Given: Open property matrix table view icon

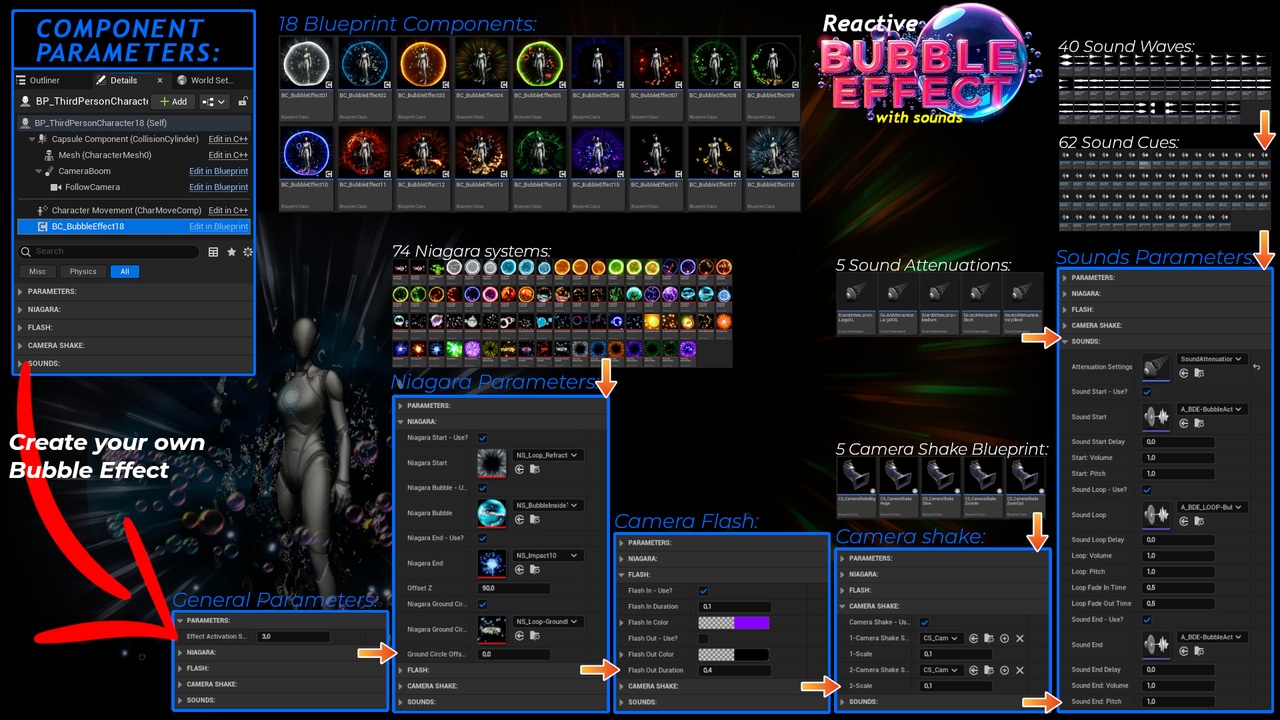Looking at the screenshot, I should click(x=213, y=252).
